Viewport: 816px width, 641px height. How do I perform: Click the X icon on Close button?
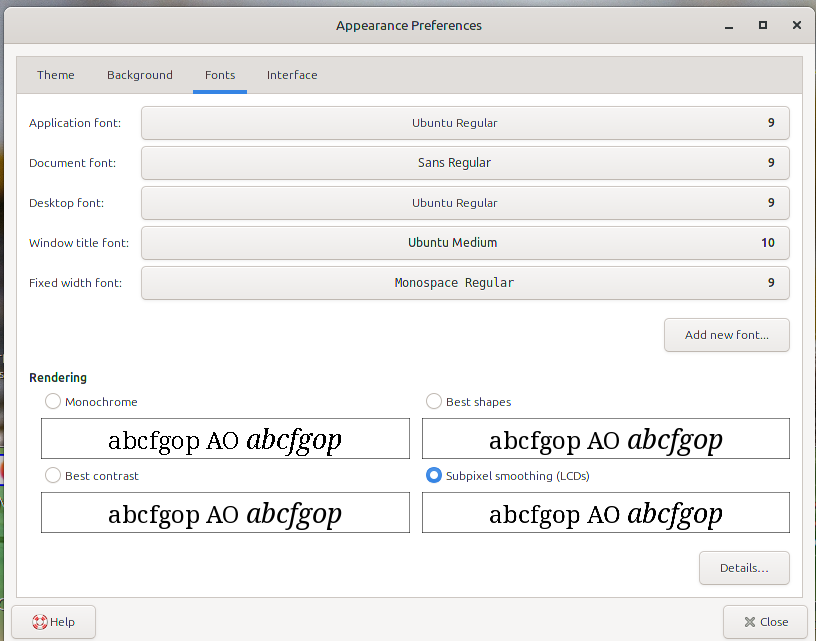(x=749, y=621)
